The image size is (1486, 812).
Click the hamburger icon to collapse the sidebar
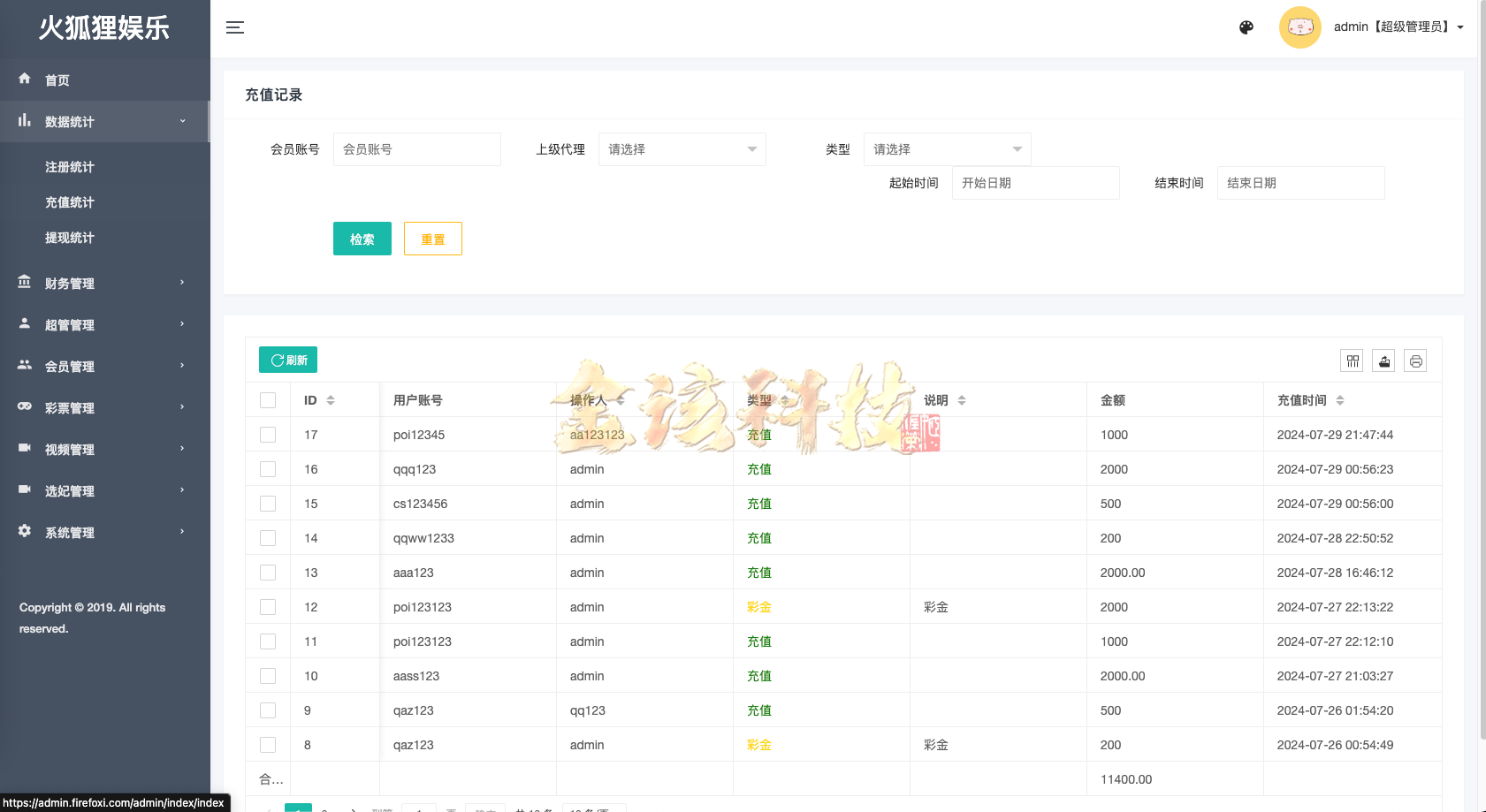pyautogui.click(x=235, y=27)
